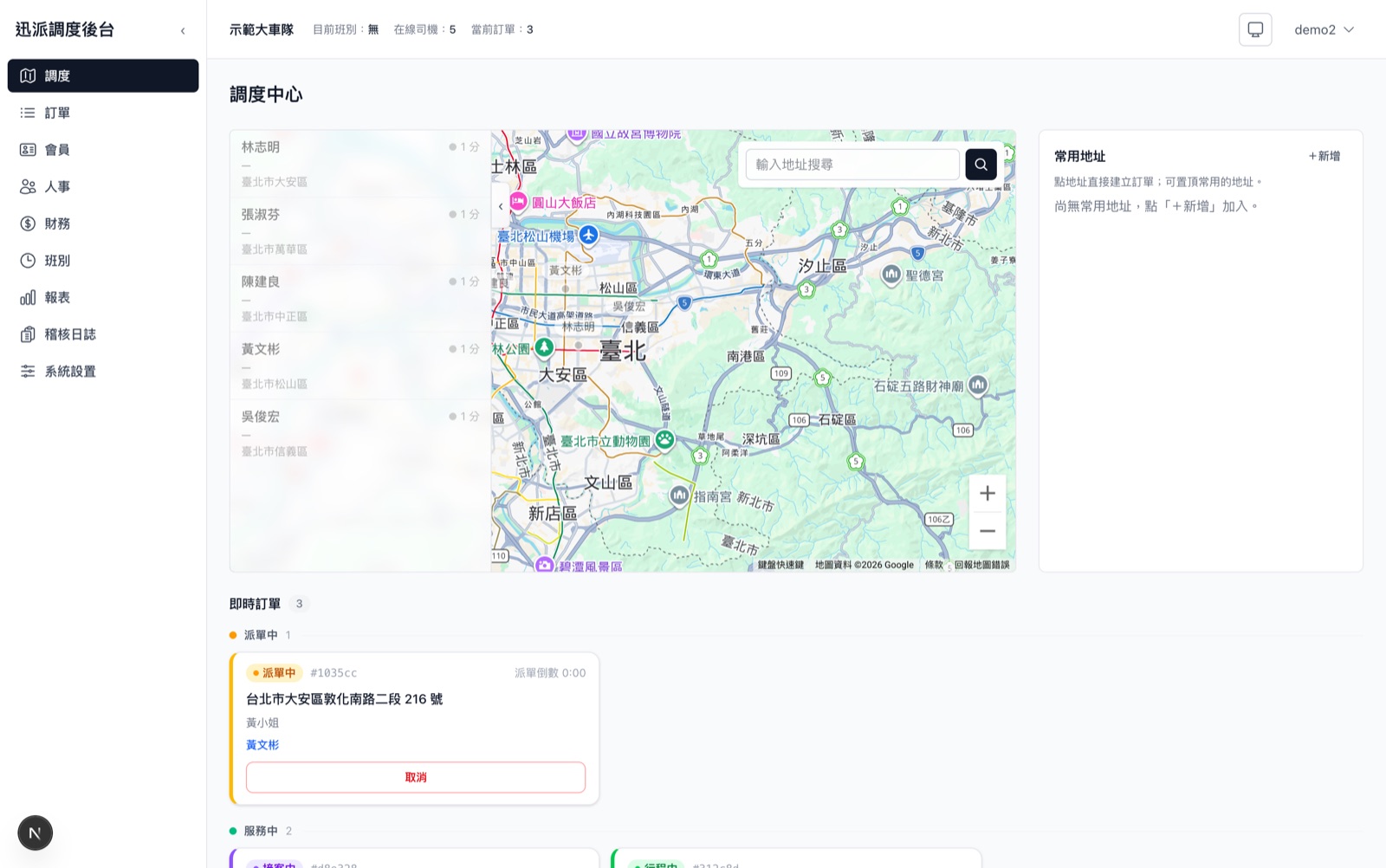This screenshot has height=868, width=1386.
Task: Open the 調度 dispatch menu item
Action: click(x=103, y=75)
